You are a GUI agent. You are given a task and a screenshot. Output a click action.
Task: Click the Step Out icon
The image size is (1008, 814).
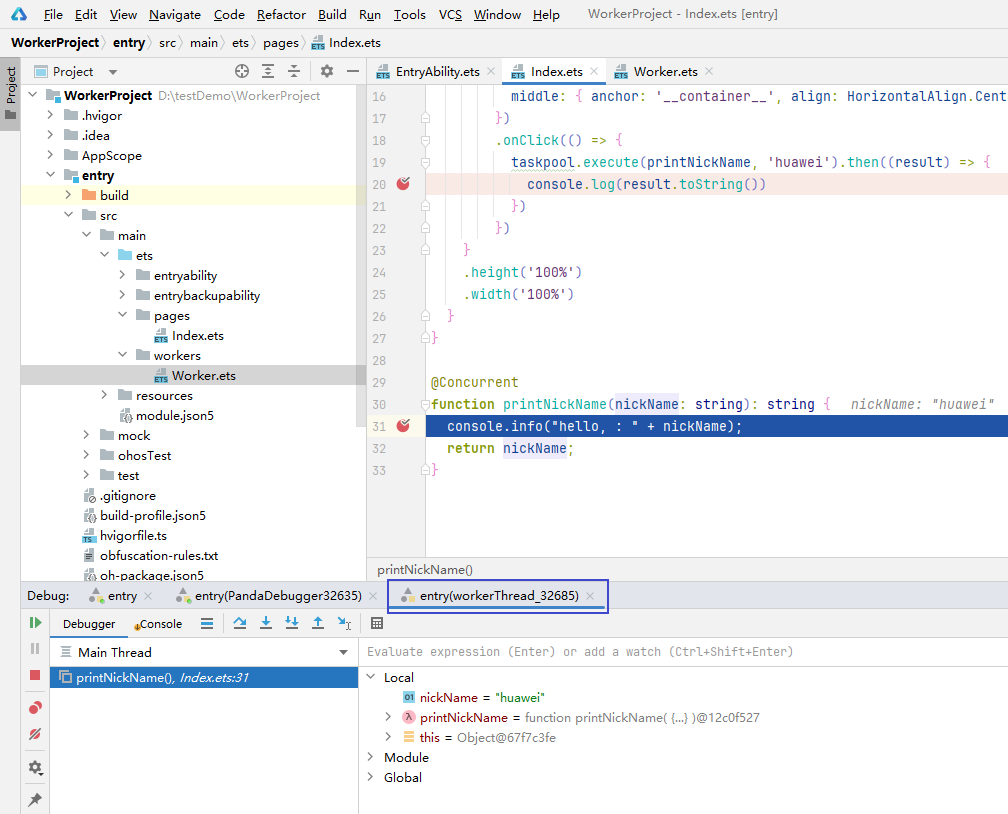[x=318, y=622]
